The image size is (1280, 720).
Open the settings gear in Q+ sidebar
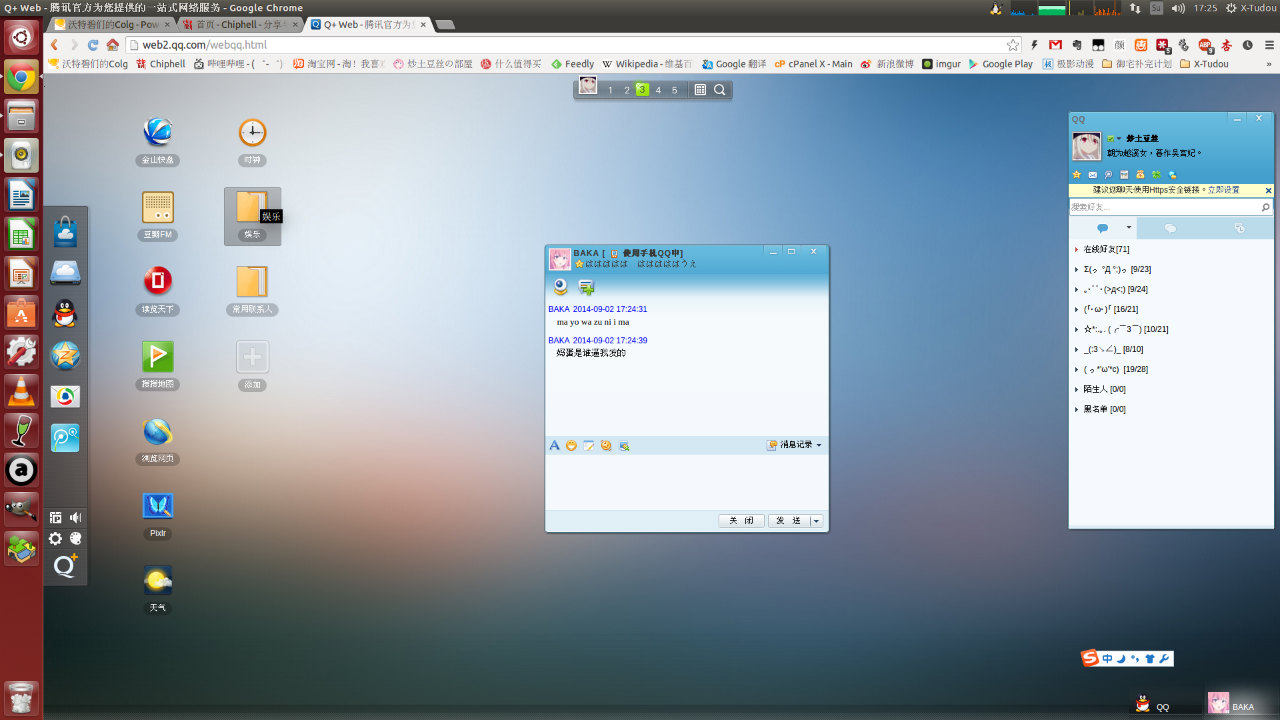[x=56, y=539]
